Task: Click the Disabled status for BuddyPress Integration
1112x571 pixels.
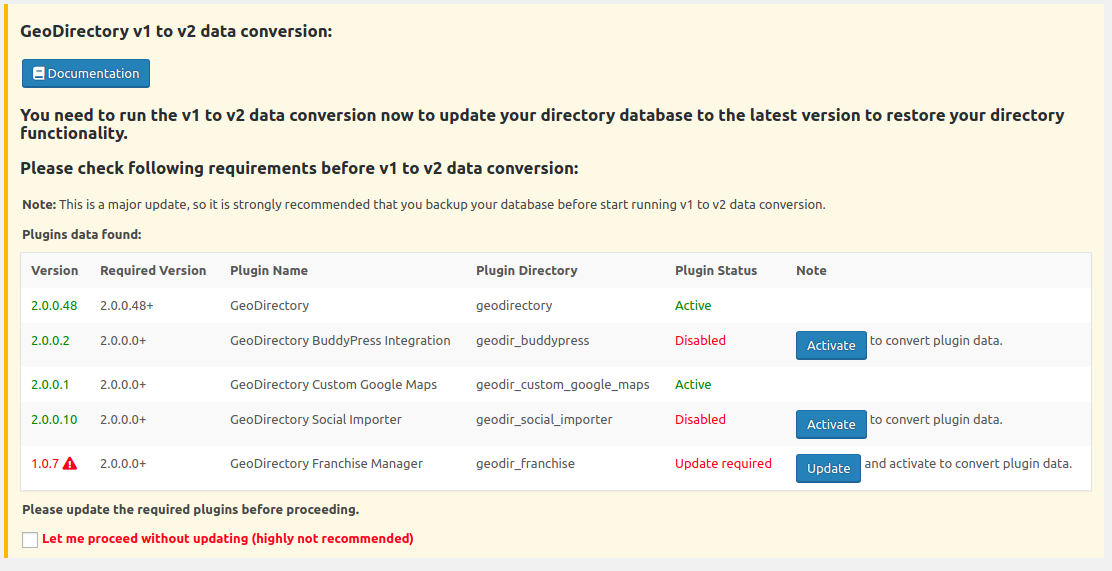Action: [701, 340]
